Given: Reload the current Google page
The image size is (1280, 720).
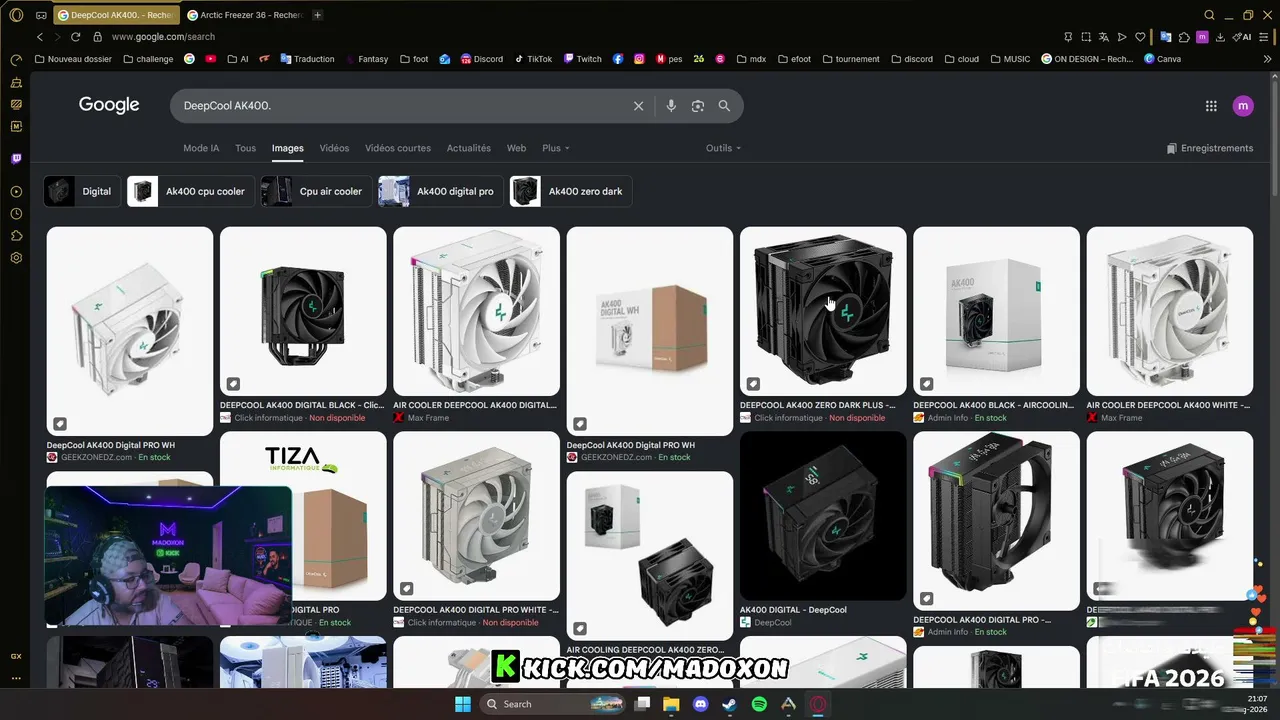Looking at the screenshot, I should (77, 37).
